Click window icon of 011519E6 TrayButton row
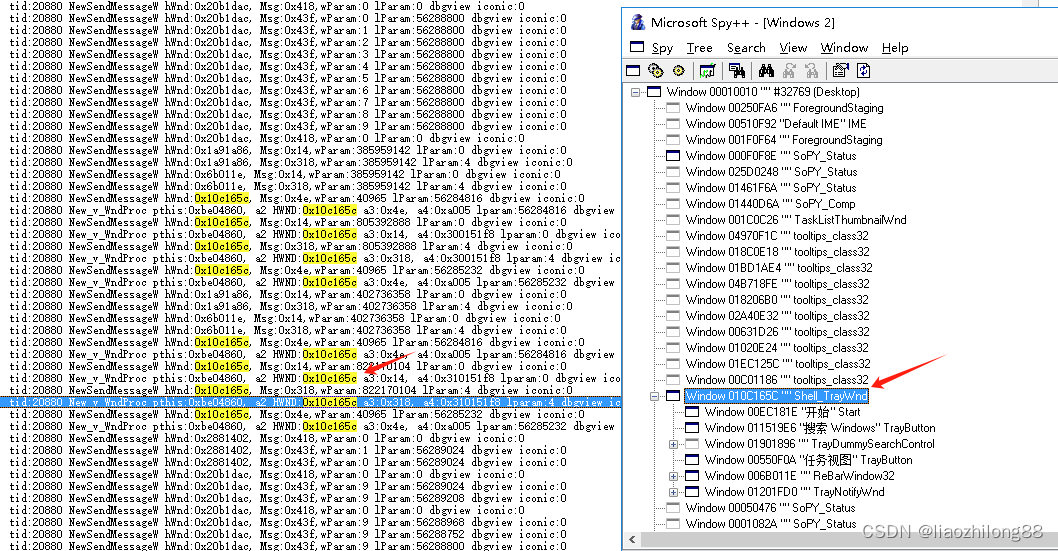The image size is (1058, 551). tap(692, 428)
